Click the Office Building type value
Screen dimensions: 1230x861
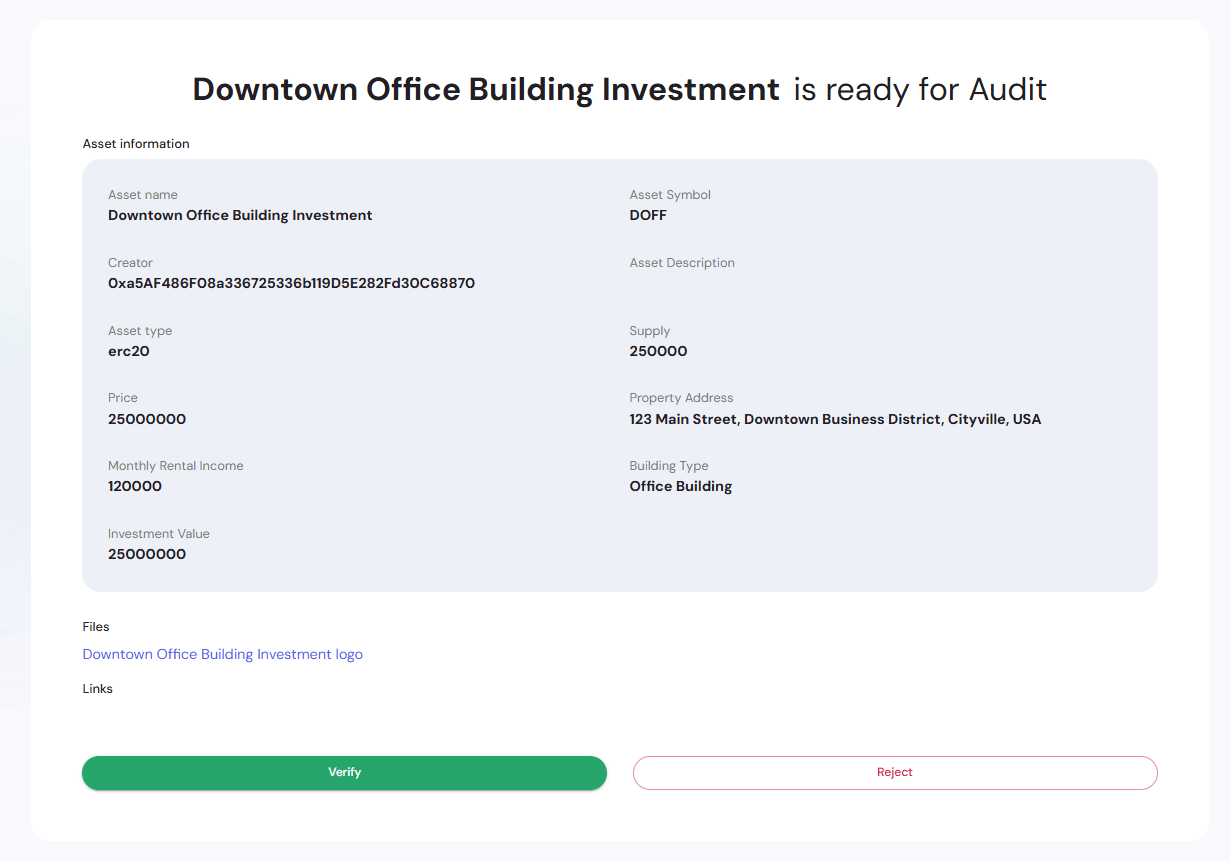pyautogui.click(x=680, y=487)
